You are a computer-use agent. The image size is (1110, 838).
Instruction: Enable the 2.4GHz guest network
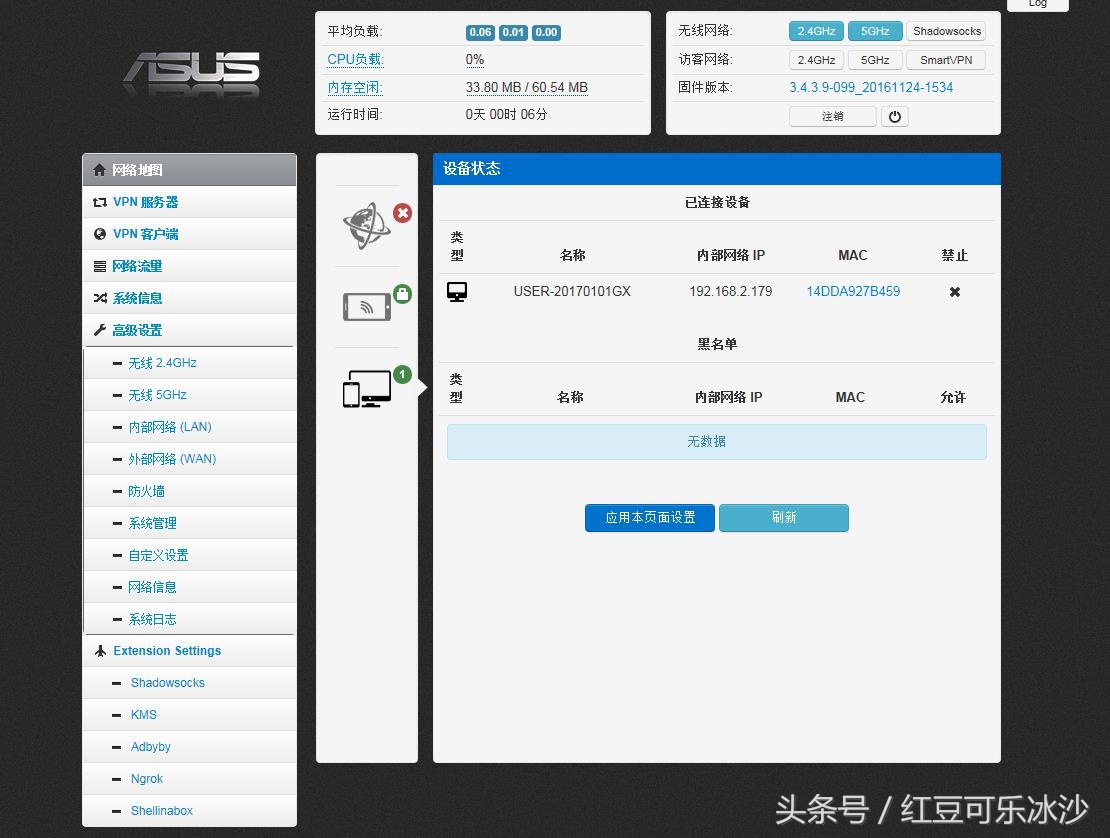click(815, 59)
